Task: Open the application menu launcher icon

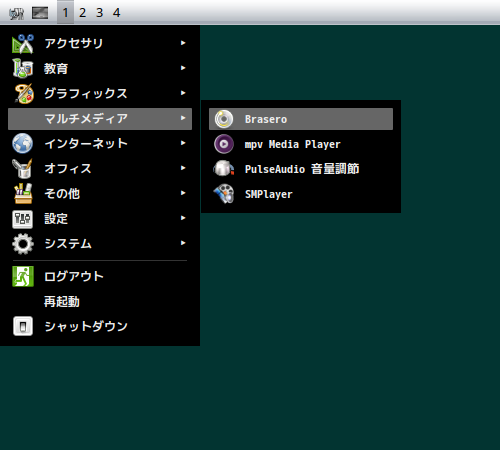Action: coord(16,13)
